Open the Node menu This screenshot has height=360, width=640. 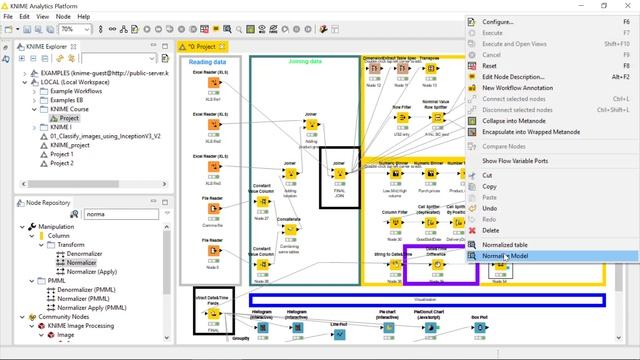tap(63, 17)
